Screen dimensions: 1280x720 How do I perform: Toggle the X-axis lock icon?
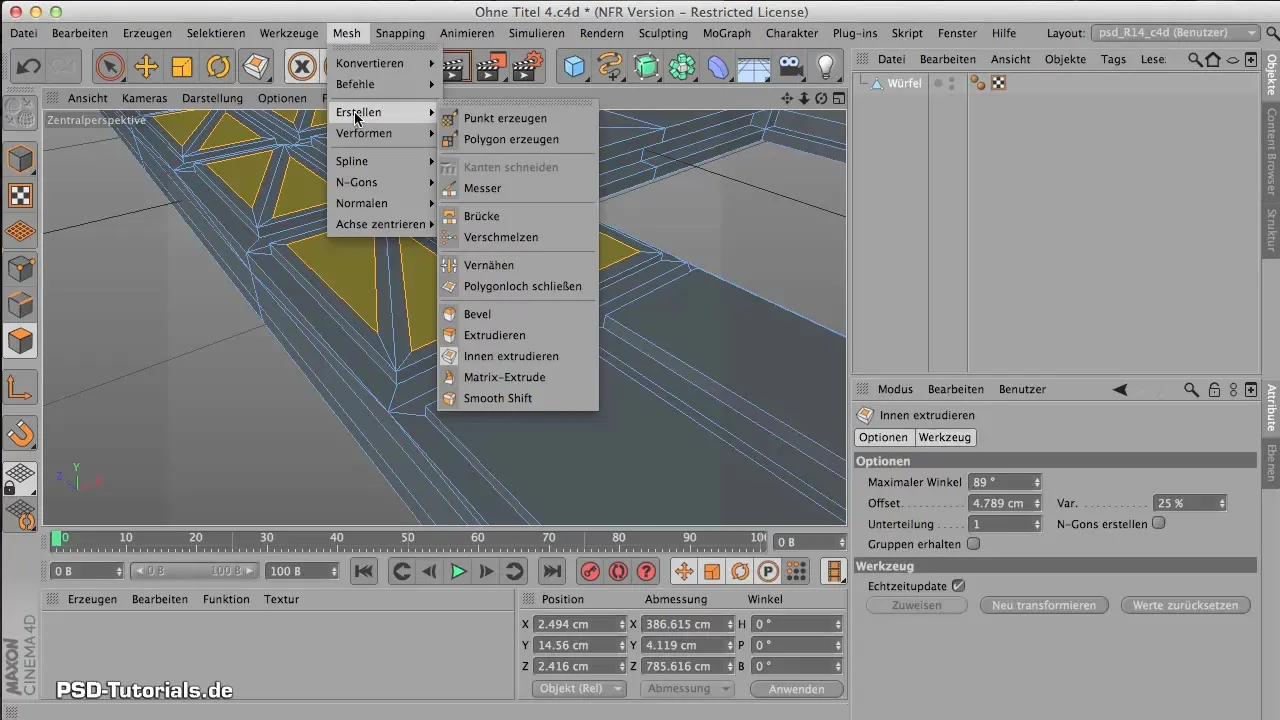[x=302, y=67]
